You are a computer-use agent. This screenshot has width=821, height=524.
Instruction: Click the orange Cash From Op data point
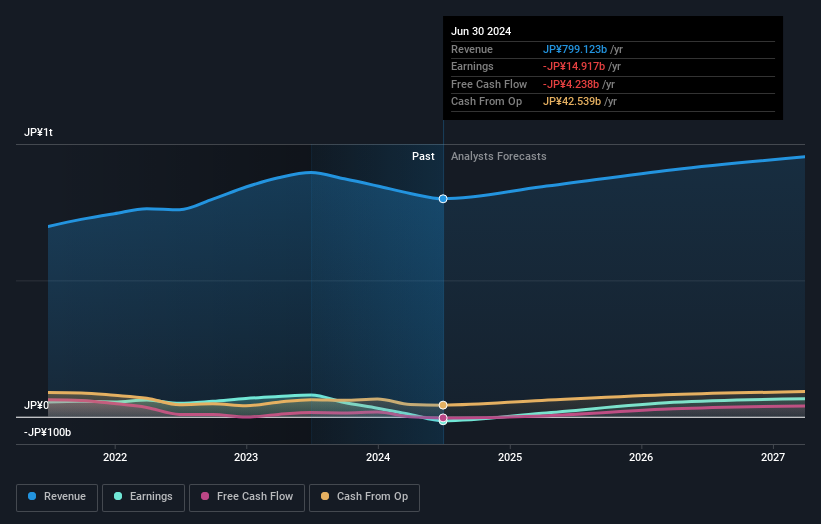tap(443, 405)
